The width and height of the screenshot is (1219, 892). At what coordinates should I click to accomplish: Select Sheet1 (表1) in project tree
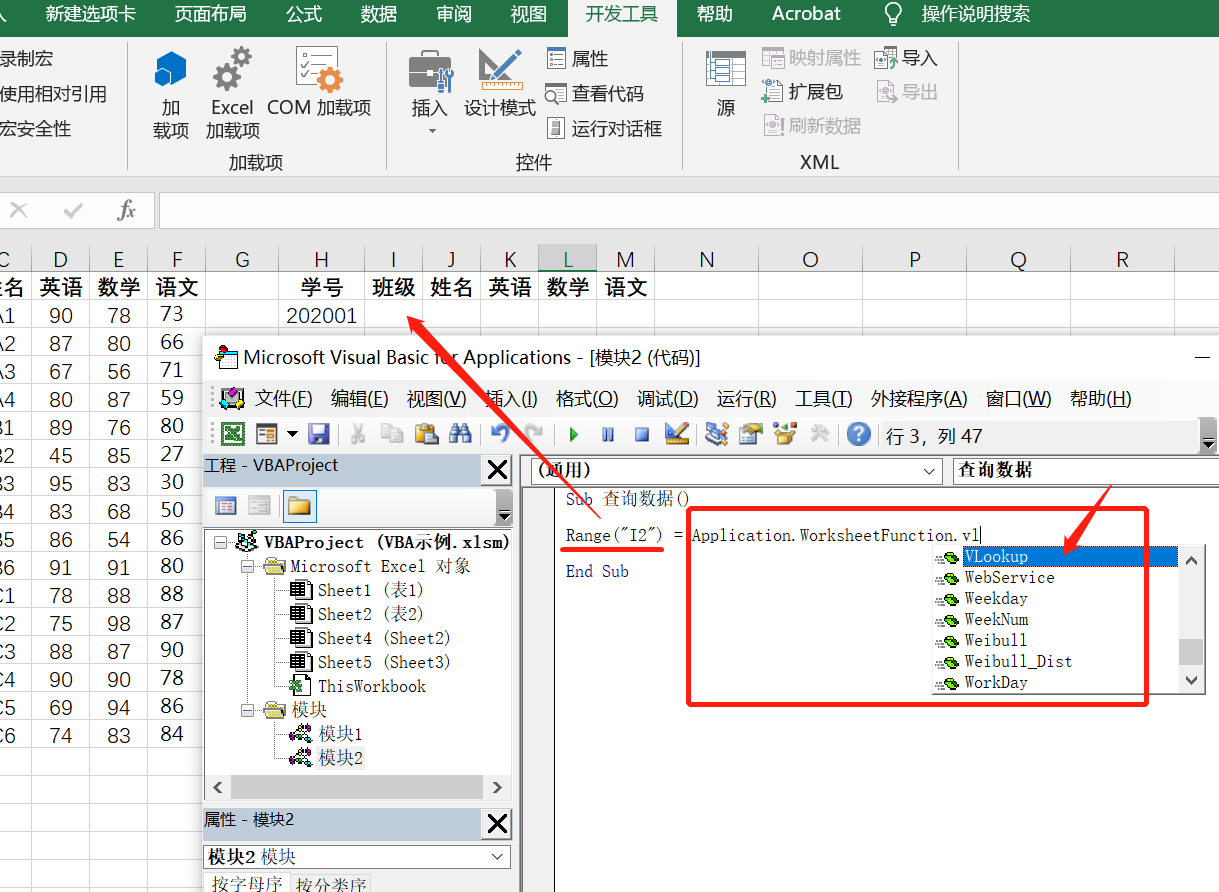(370, 590)
